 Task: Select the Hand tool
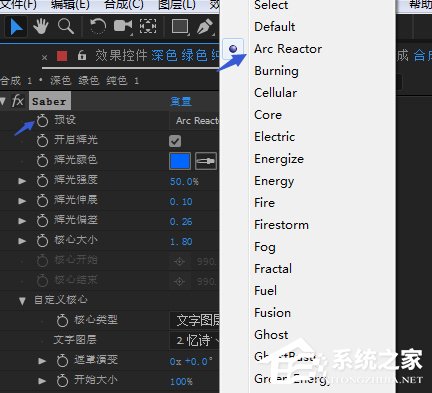[x=41, y=26]
